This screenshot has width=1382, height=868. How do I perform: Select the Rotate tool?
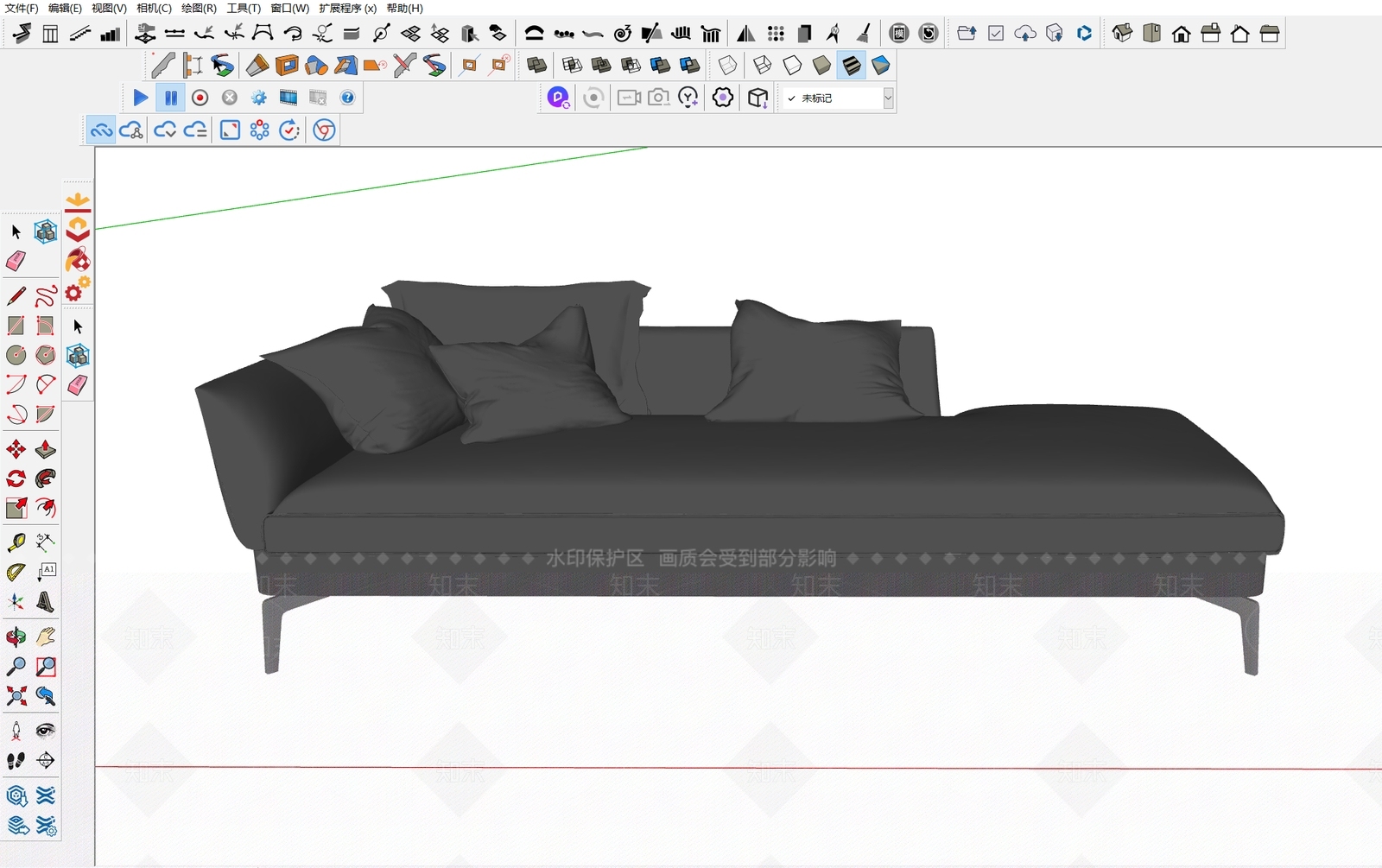(x=16, y=478)
